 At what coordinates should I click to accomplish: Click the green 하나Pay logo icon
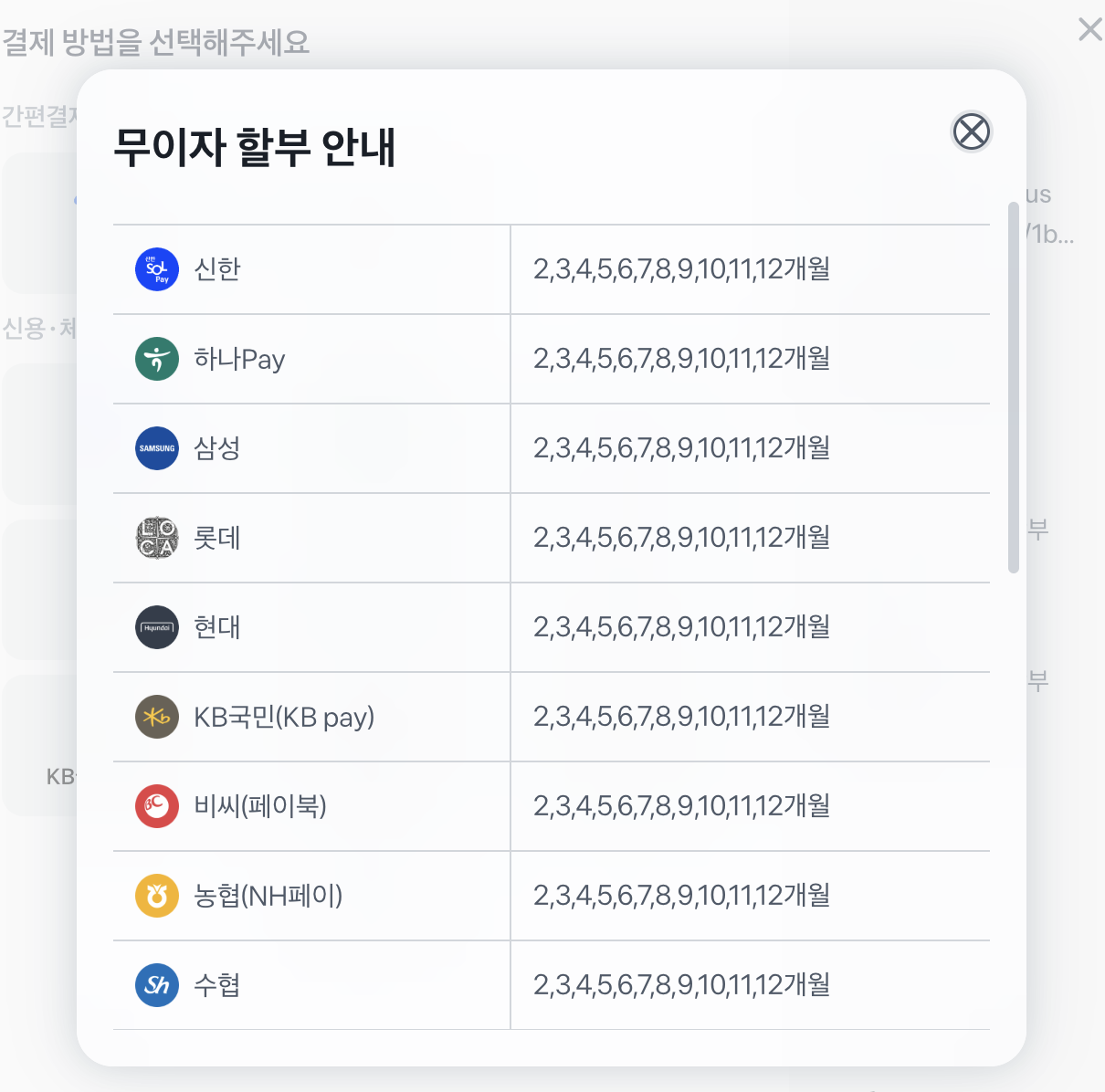click(x=157, y=359)
